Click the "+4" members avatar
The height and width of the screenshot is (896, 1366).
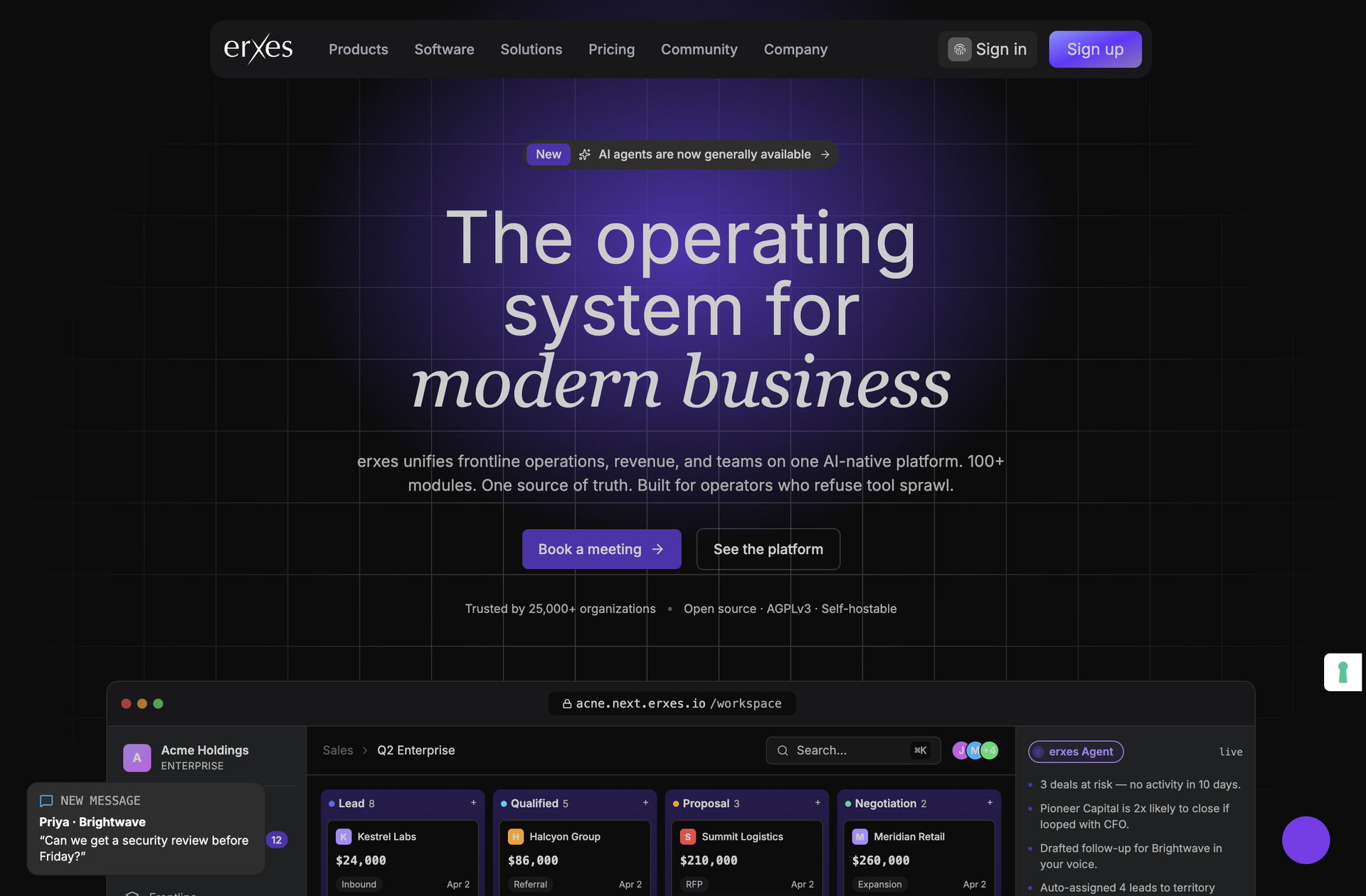pos(990,750)
